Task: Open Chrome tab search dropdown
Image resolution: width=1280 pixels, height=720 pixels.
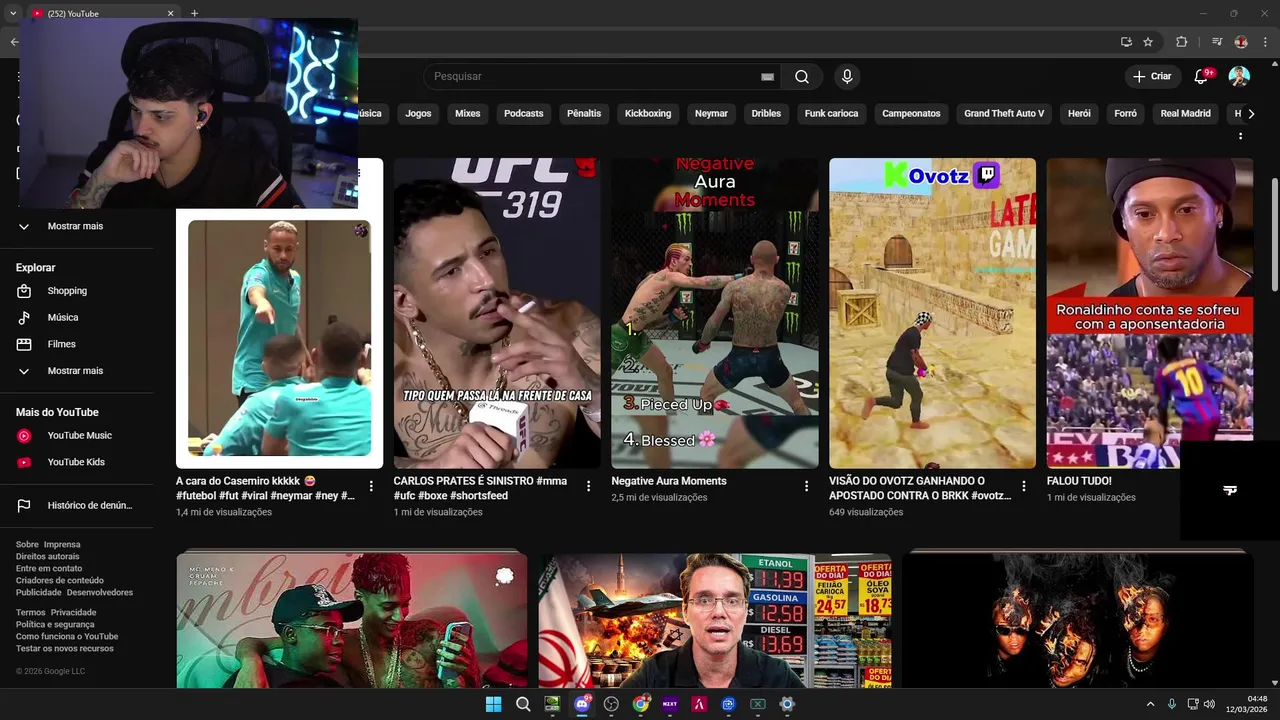Action: [13, 13]
